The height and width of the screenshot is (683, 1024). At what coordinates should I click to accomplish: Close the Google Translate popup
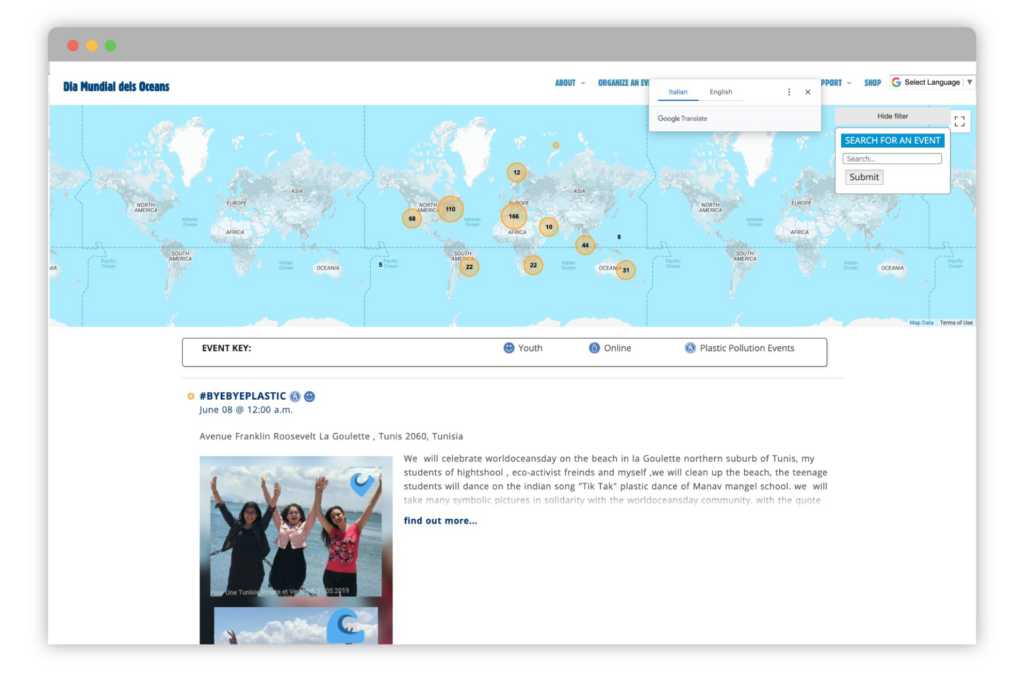(x=808, y=92)
